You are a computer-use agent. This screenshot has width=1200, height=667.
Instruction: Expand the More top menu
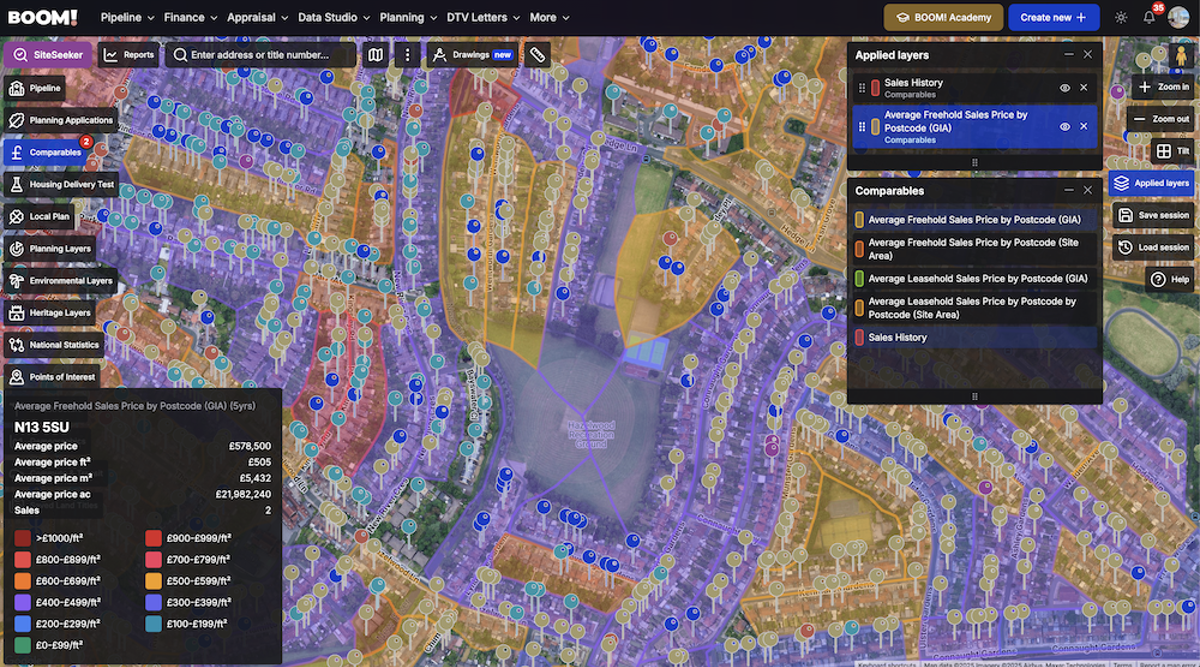[x=549, y=17]
